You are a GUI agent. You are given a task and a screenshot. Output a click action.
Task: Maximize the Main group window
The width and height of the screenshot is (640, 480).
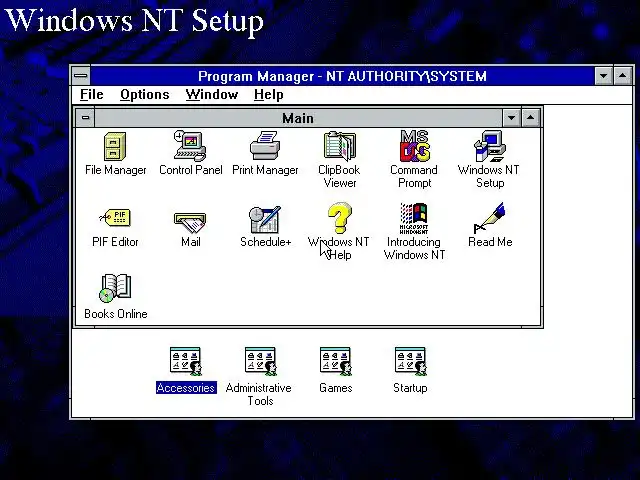tap(531, 118)
